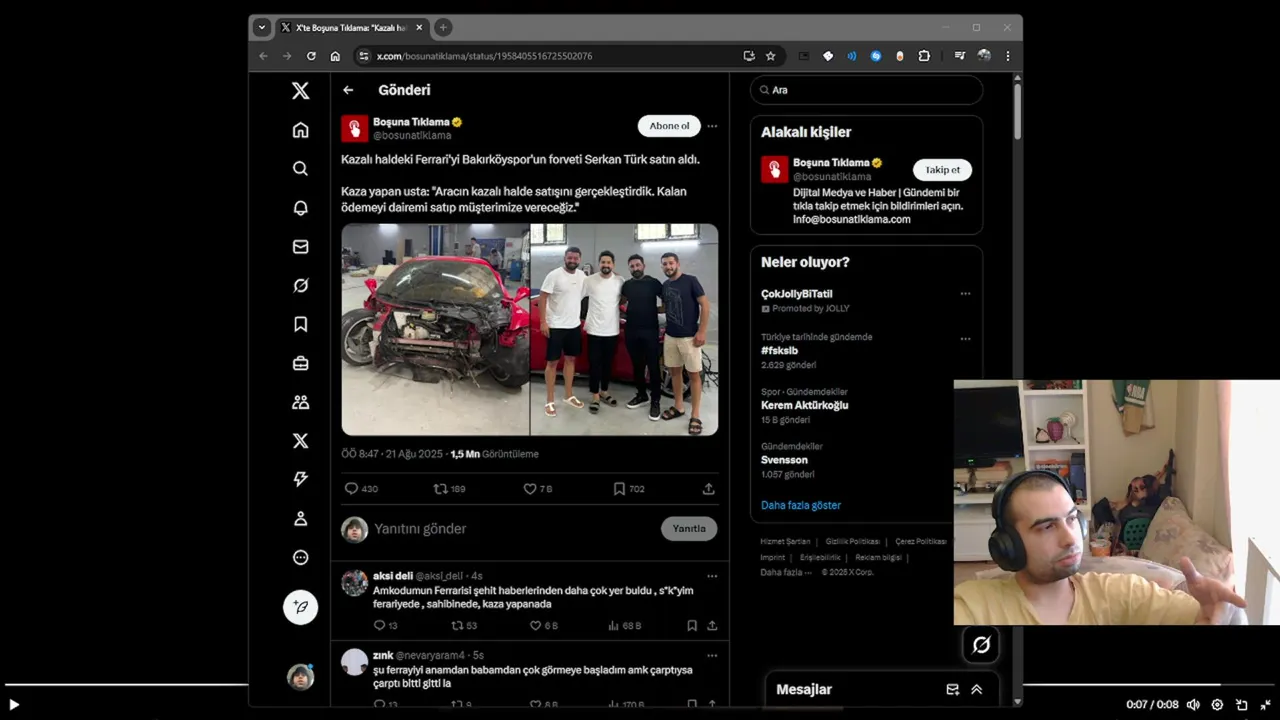1280x720 pixels.
Task: Exit fullscreen in the video player
Action: tap(1266, 704)
